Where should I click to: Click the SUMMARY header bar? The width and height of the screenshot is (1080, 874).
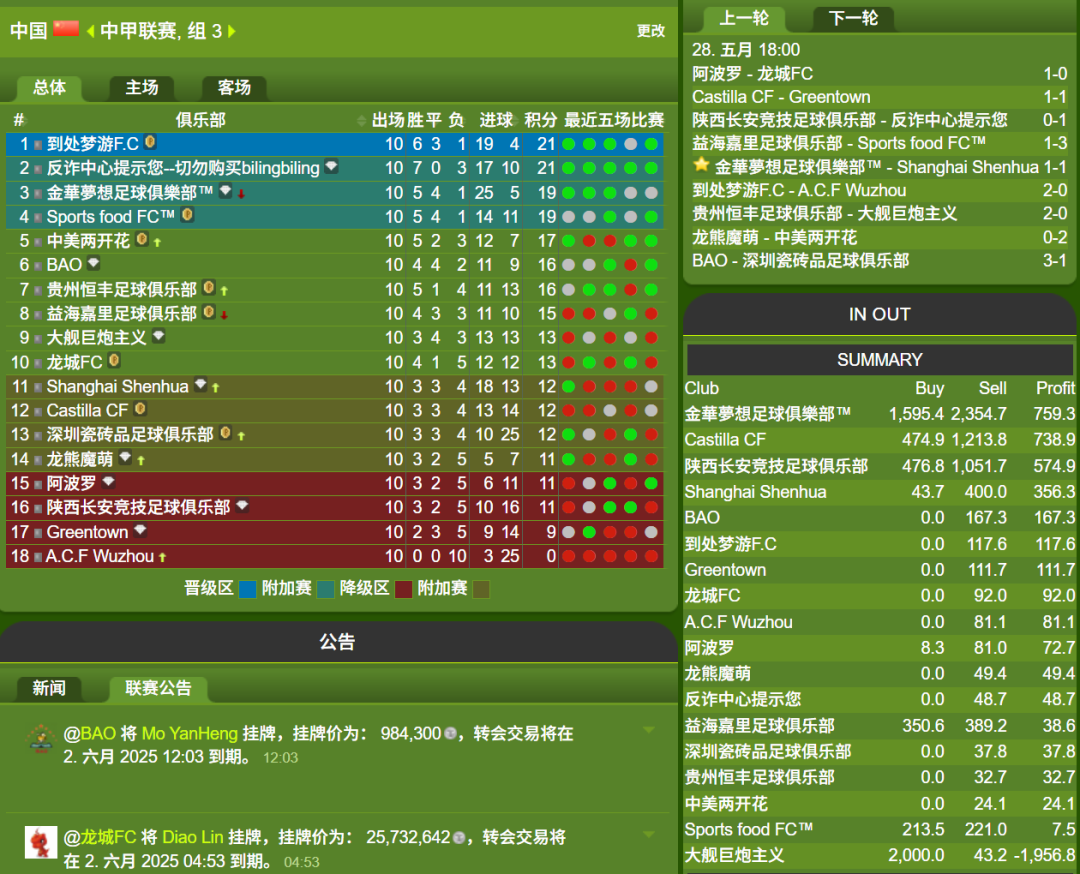point(880,360)
